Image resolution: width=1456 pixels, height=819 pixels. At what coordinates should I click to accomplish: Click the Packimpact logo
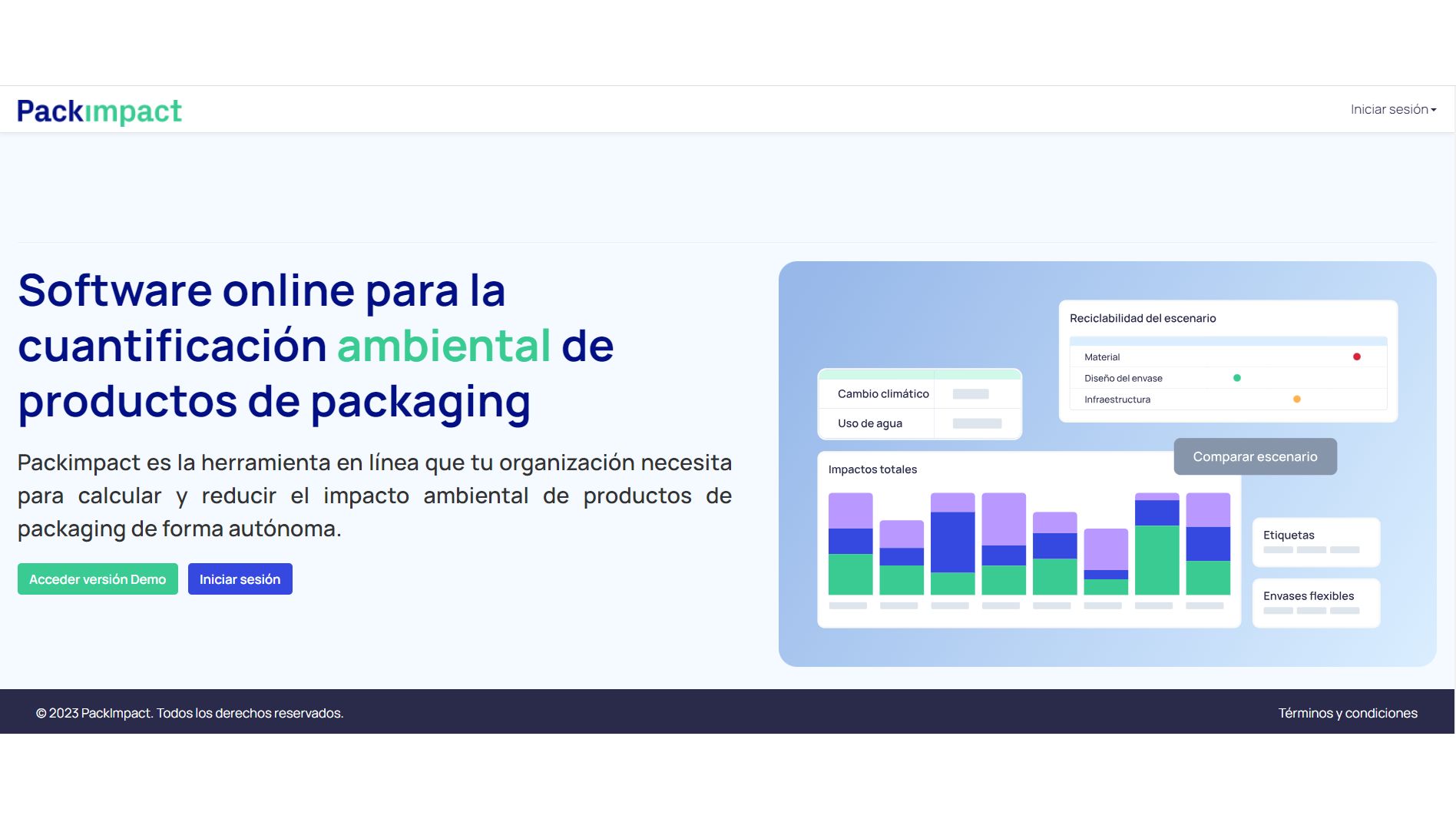coord(99,110)
